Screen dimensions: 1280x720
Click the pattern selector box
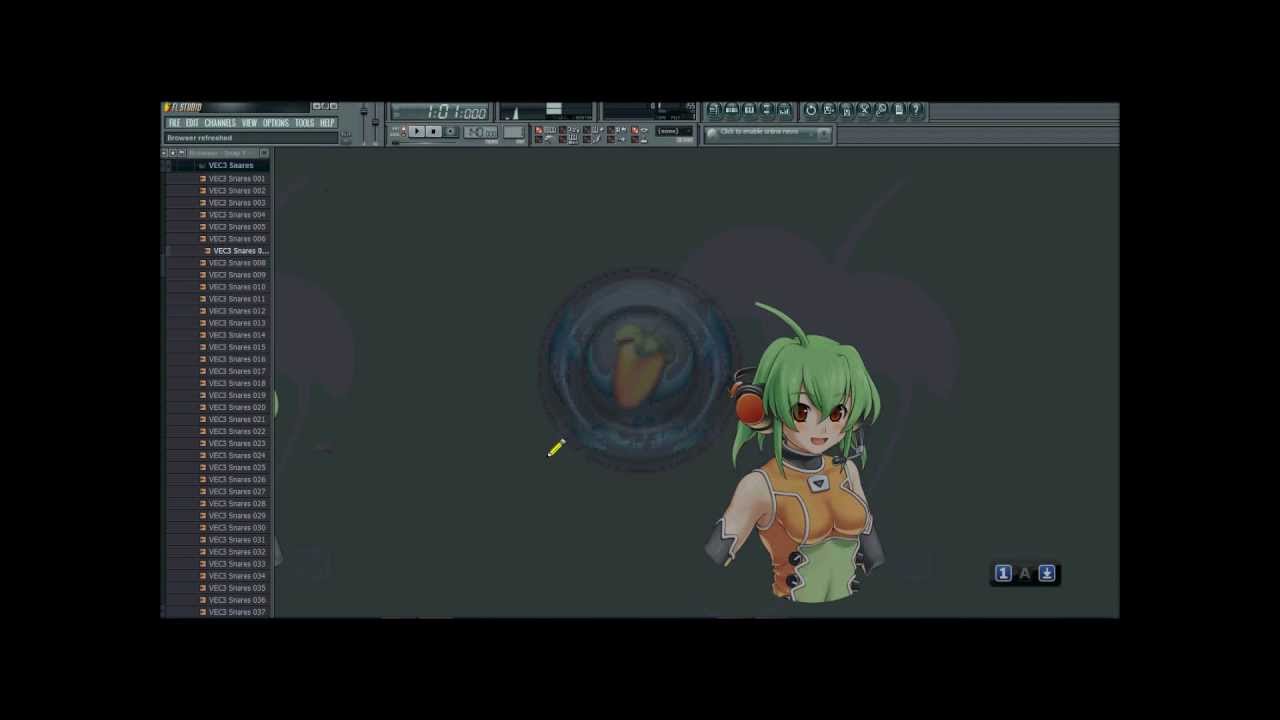[514, 131]
